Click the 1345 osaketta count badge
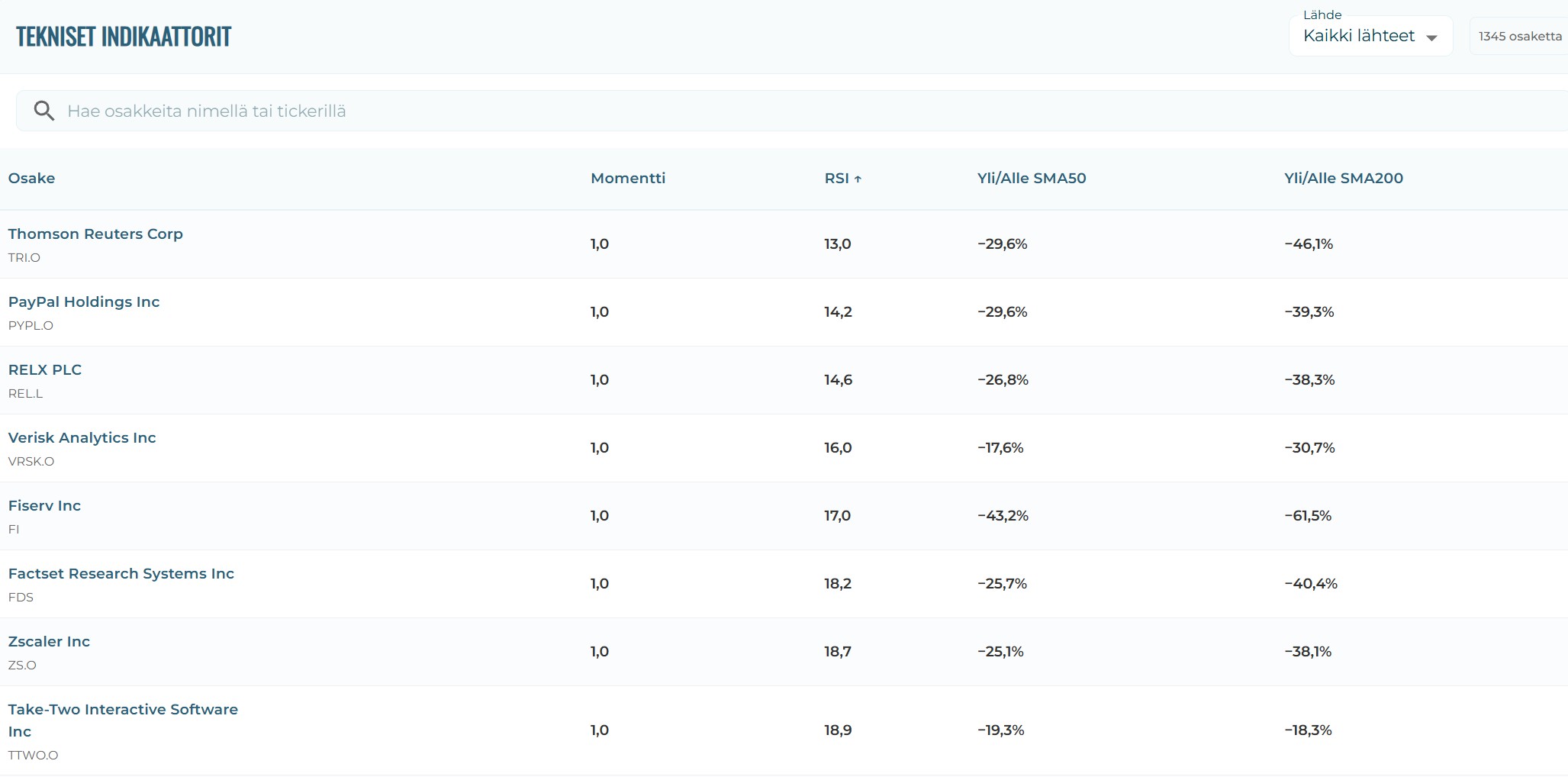Screen dimensions: 1568x777 pos(1519,37)
